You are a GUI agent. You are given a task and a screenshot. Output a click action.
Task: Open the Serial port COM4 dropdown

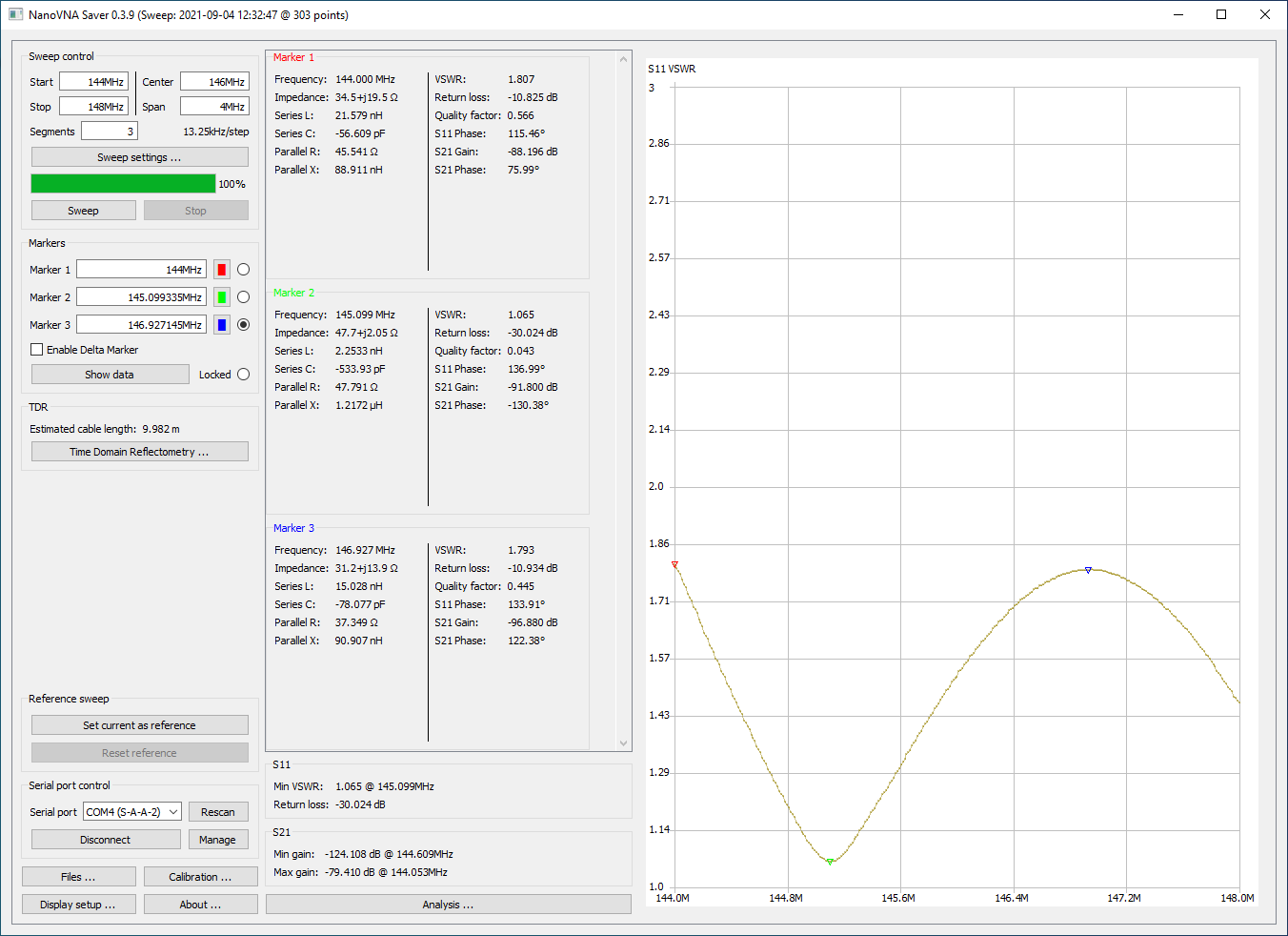click(x=132, y=812)
